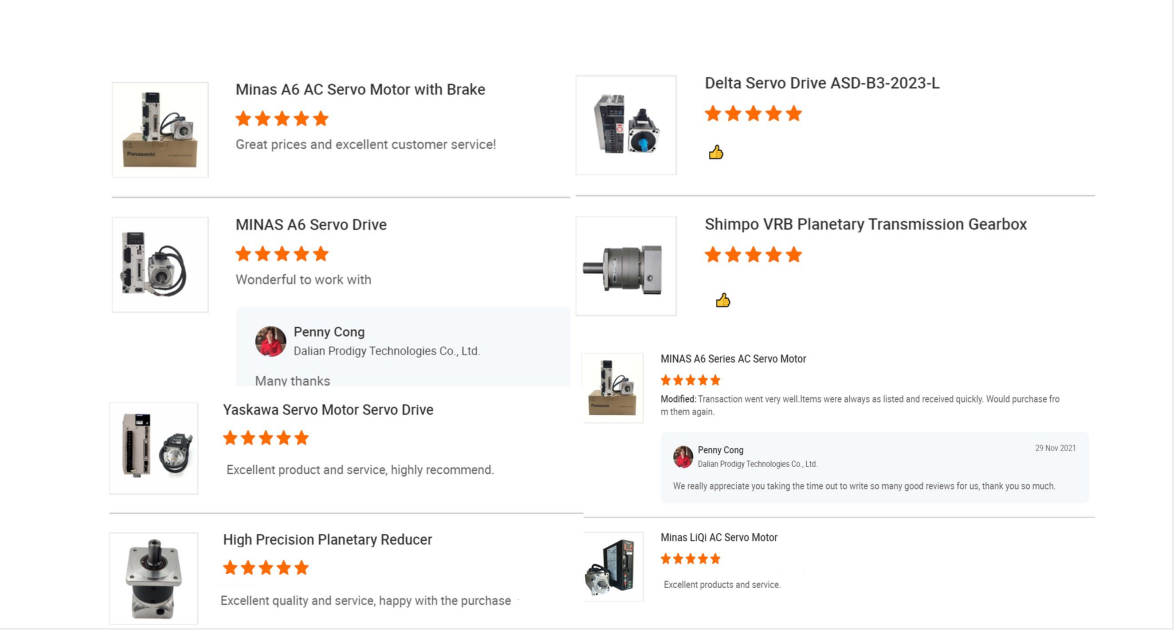The image size is (1174, 630).
Task: Click the Minas LiQi AC Servo Motor thumbnail
Action: [613, 567]
